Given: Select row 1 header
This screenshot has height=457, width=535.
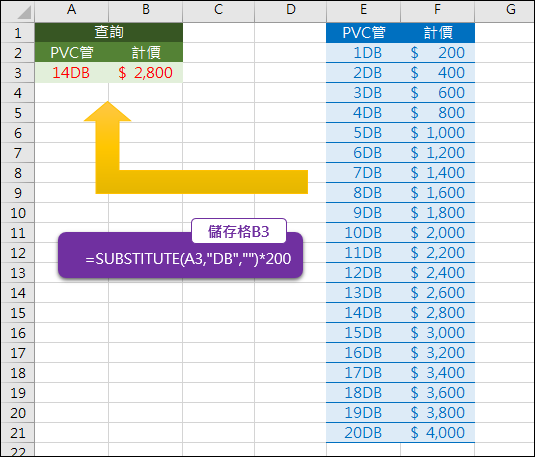Looking at the screenshot, I should [x=18, y=33].
